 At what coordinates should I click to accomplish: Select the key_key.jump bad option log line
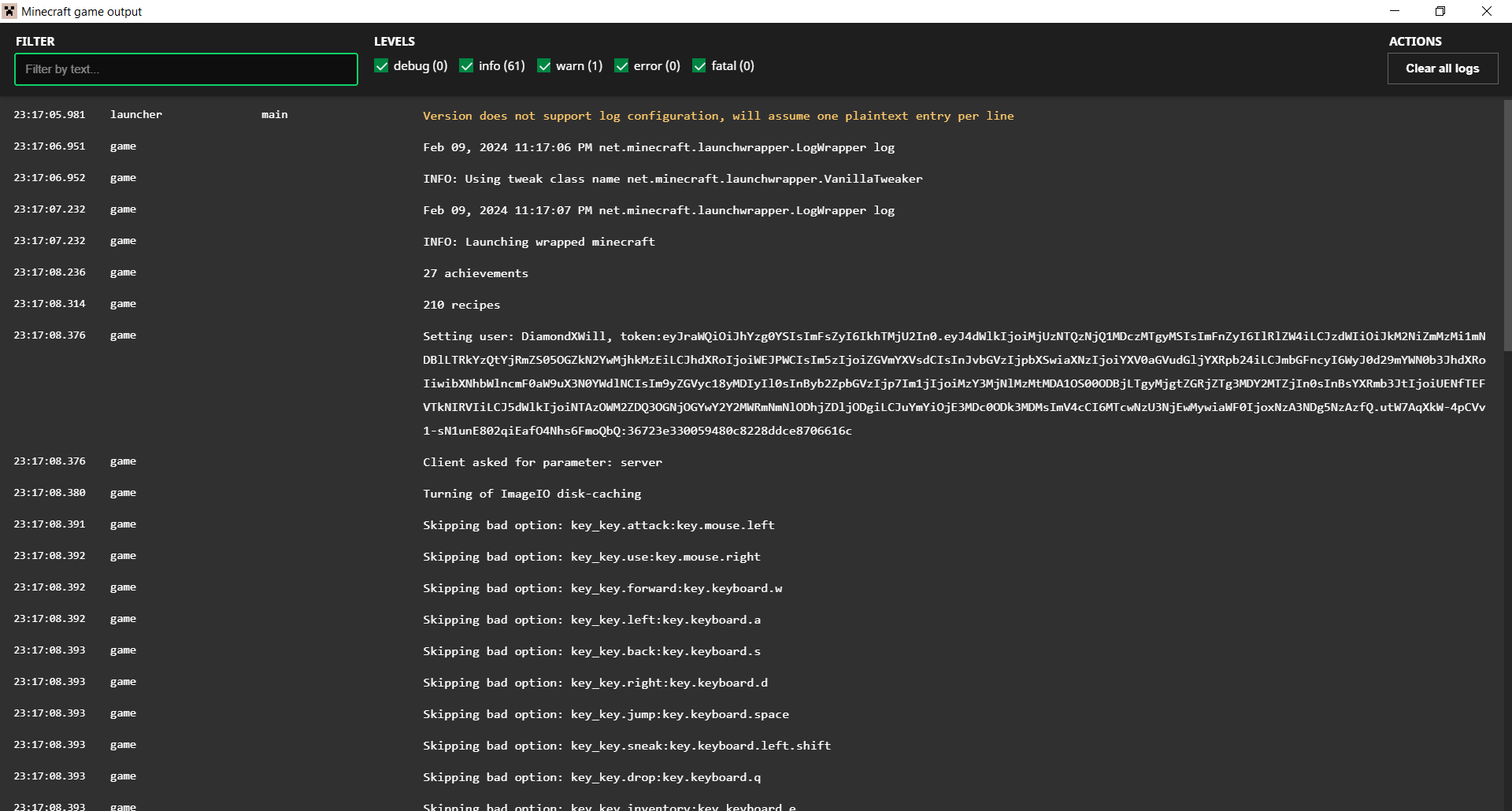click(606, 714)
